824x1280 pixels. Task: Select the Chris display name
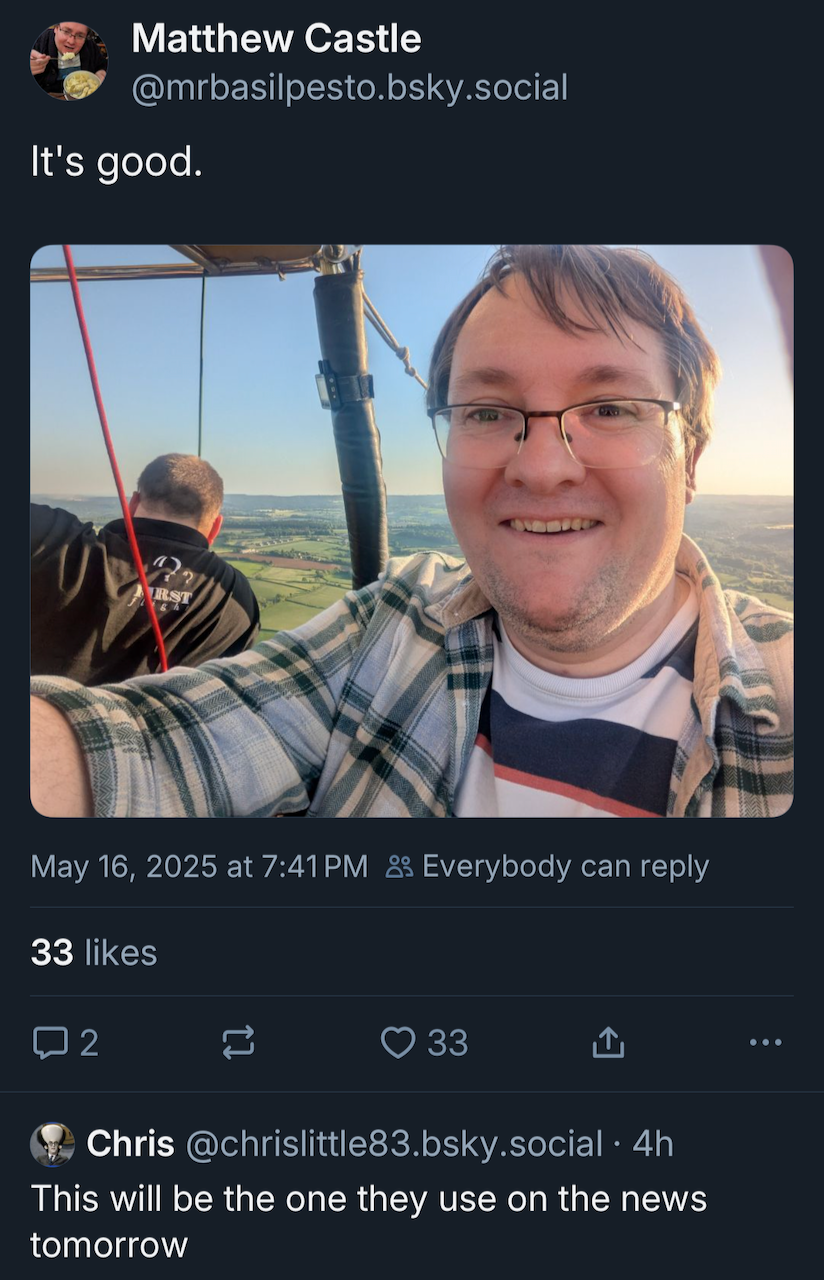tap(131, 1143)
